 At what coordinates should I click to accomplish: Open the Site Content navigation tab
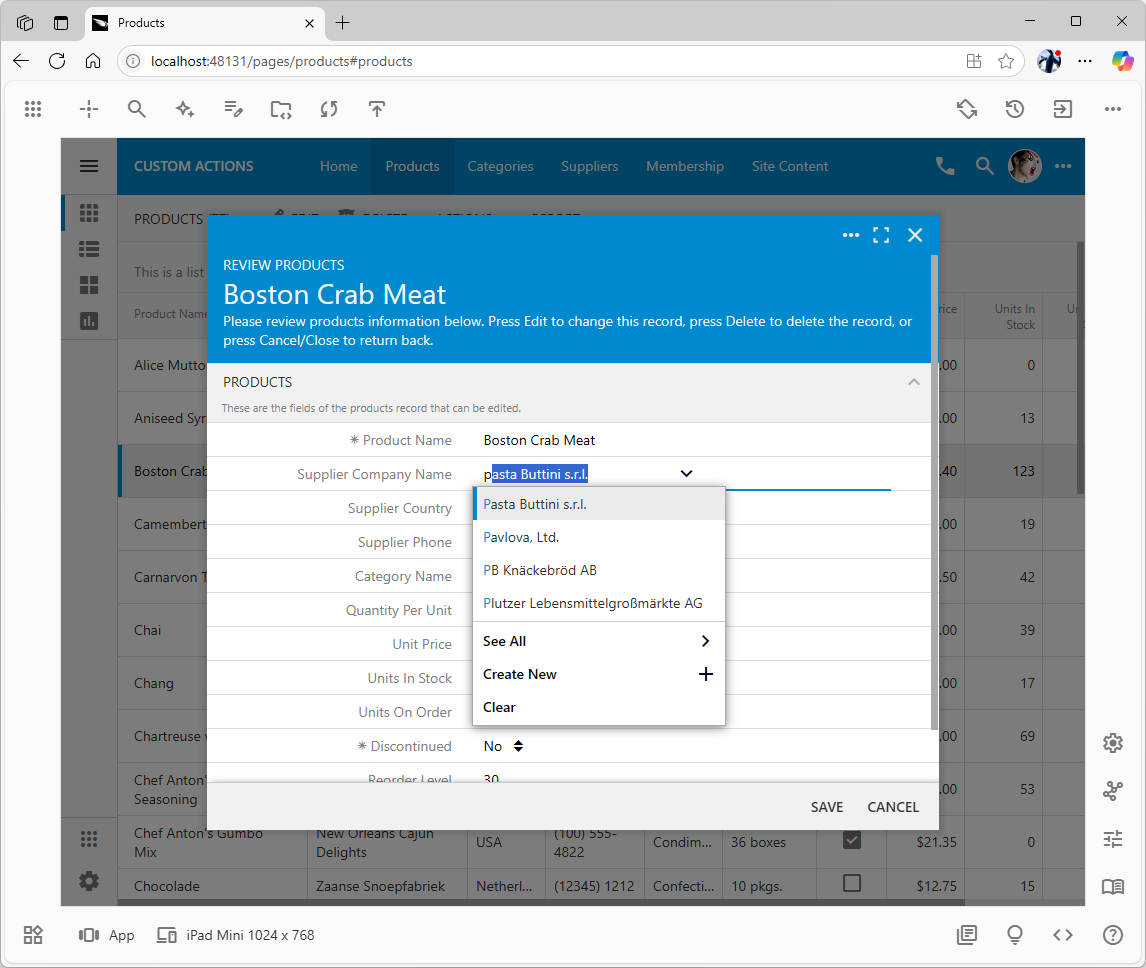click(790, 166)
